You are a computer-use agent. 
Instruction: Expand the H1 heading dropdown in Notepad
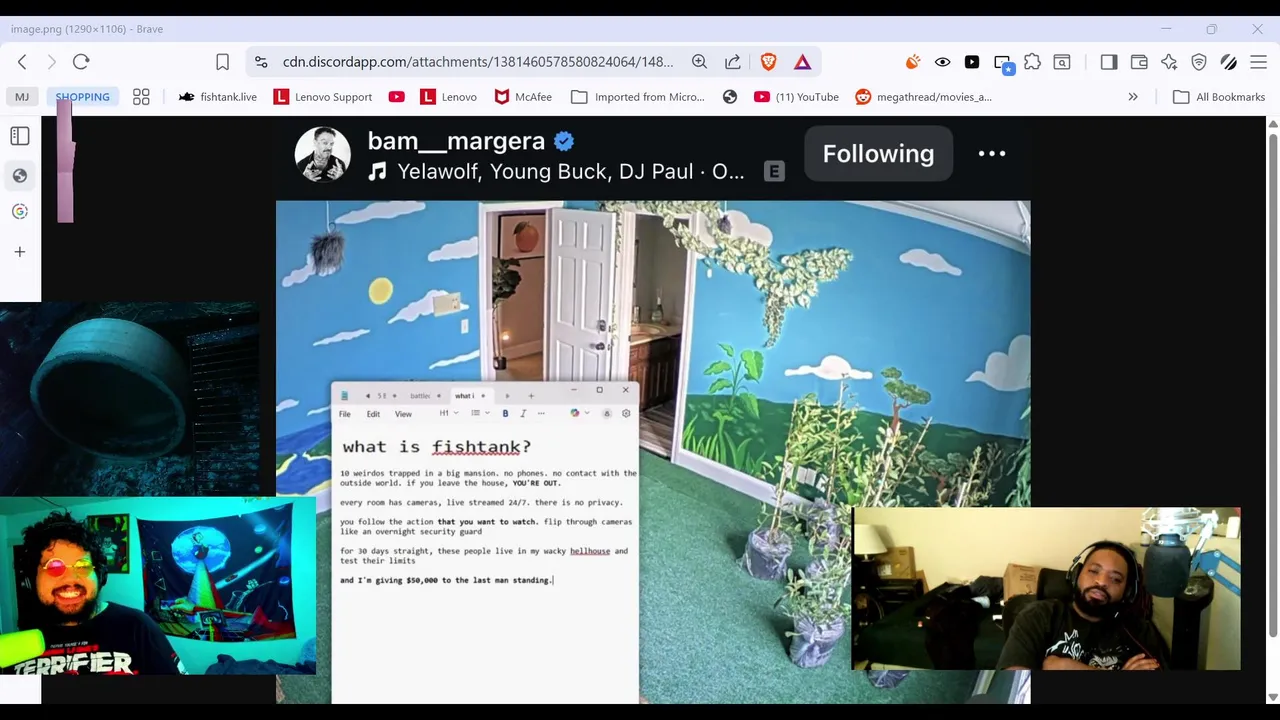click(x=449, y=413)
